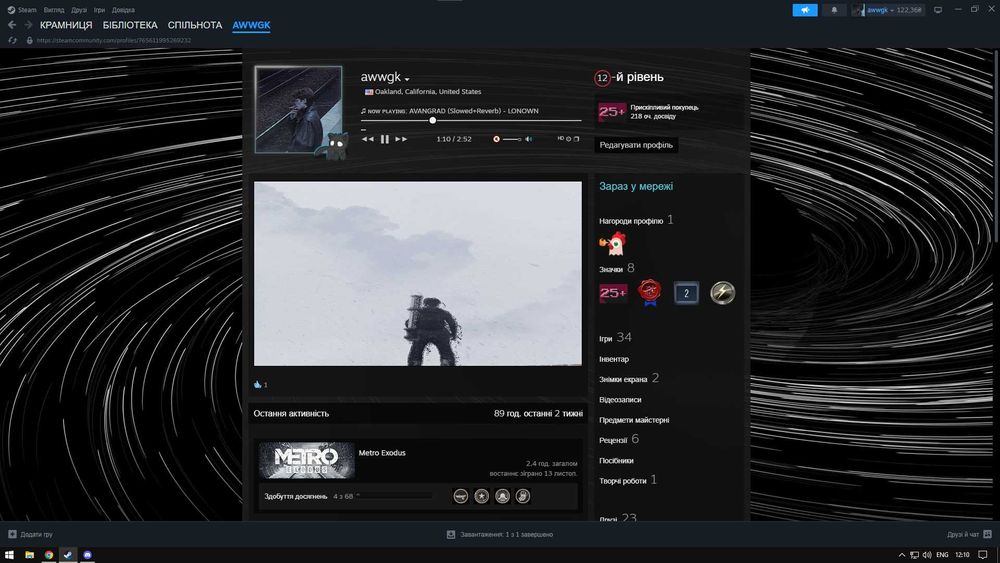Open the Довідка menu
Image resolution: width=1000 pixels, height=563 pixels.
coord(123,10)
